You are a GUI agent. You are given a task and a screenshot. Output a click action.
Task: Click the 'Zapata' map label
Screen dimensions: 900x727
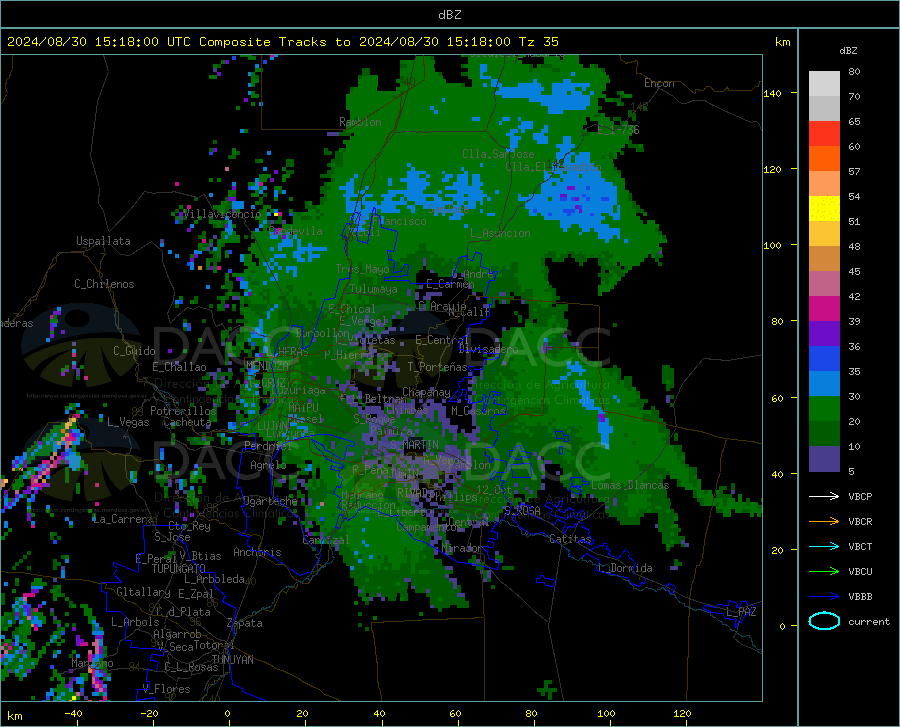coord(245,623)
